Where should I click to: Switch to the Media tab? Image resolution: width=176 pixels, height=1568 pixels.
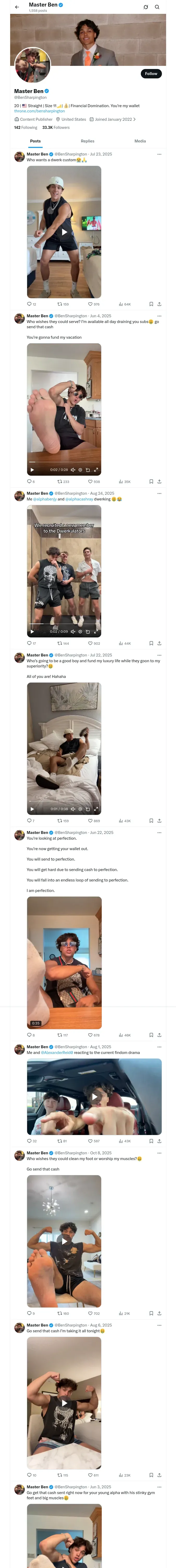tap(140, 141)
